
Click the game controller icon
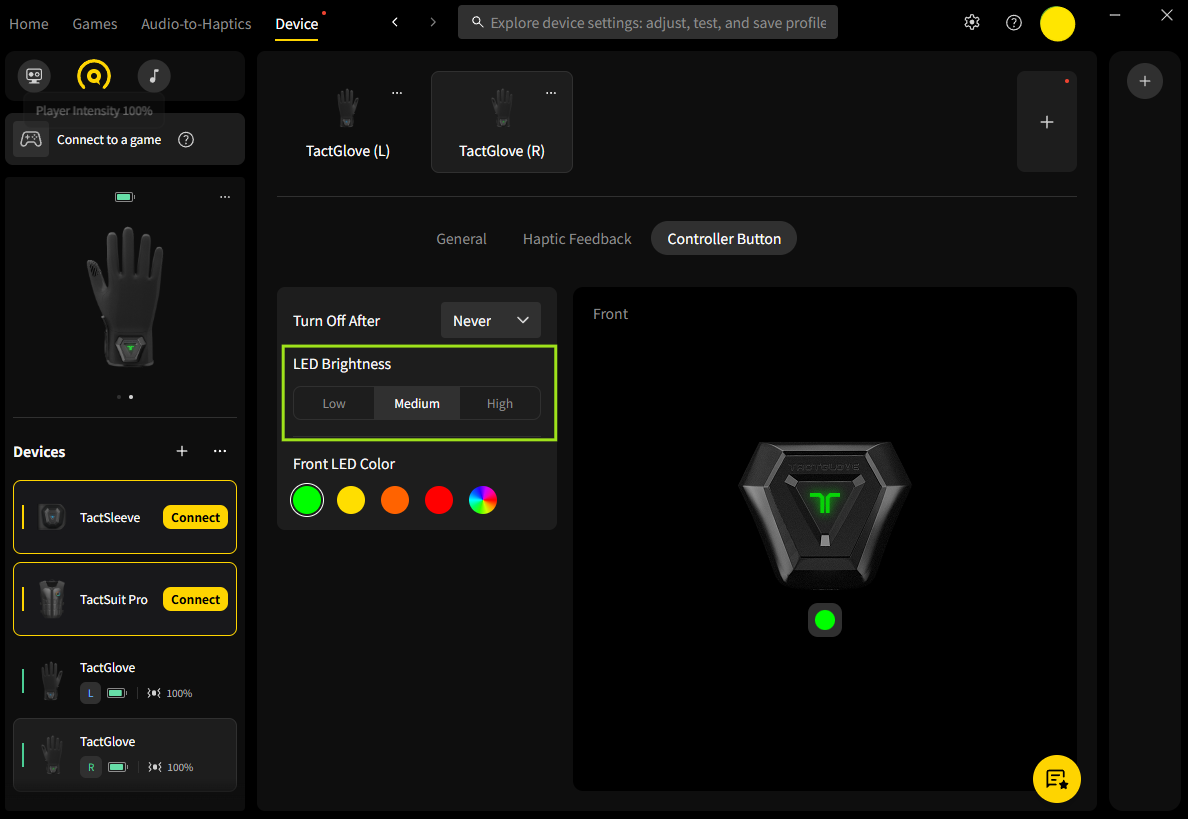[31, 139]
